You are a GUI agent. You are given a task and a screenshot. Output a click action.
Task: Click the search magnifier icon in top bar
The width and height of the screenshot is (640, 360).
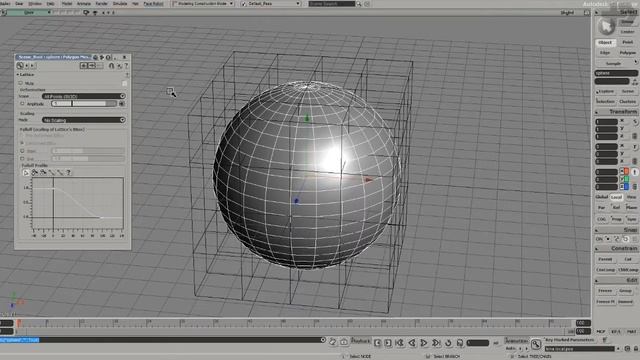(359, 4)
